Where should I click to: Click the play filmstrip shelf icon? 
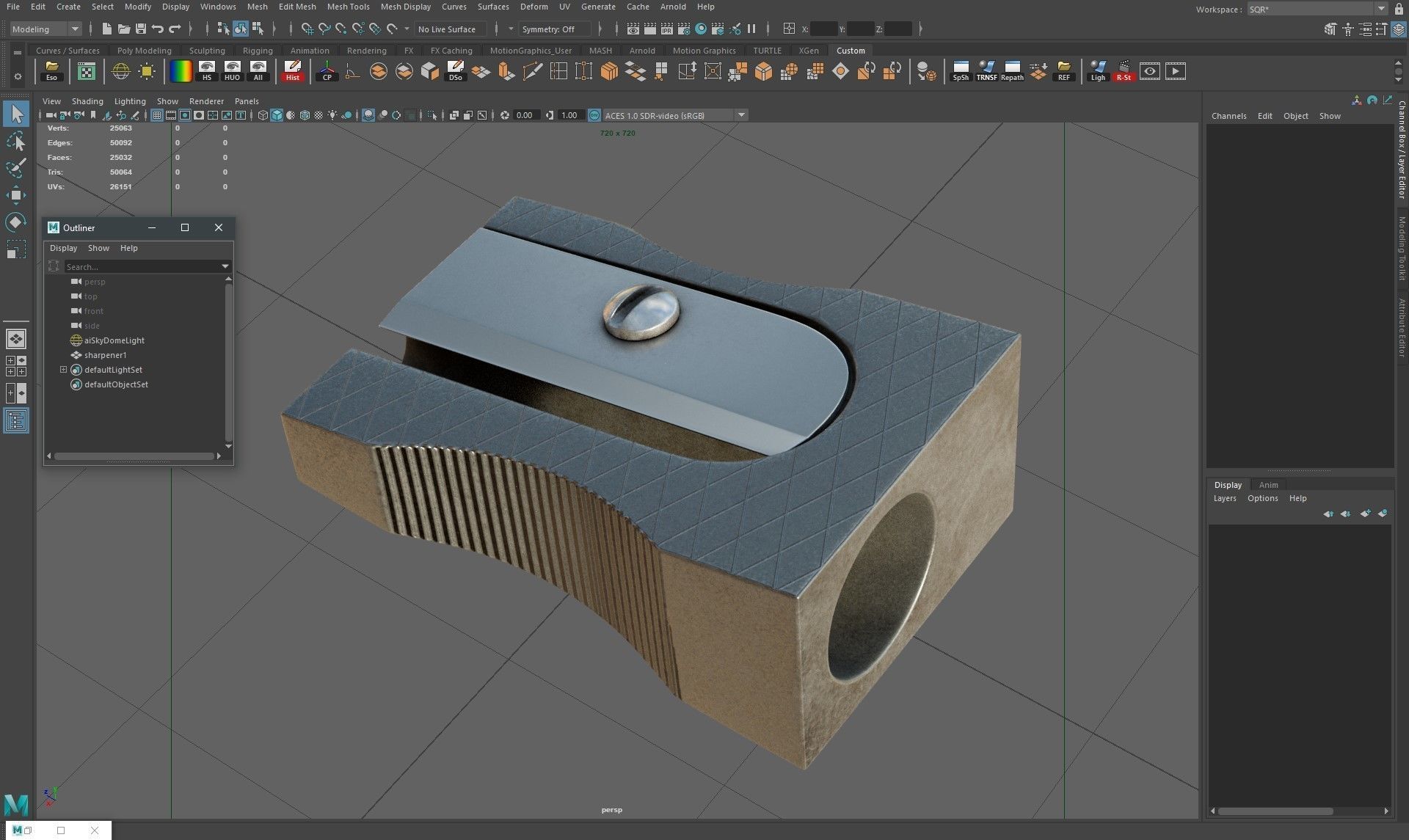[1176, 71]
